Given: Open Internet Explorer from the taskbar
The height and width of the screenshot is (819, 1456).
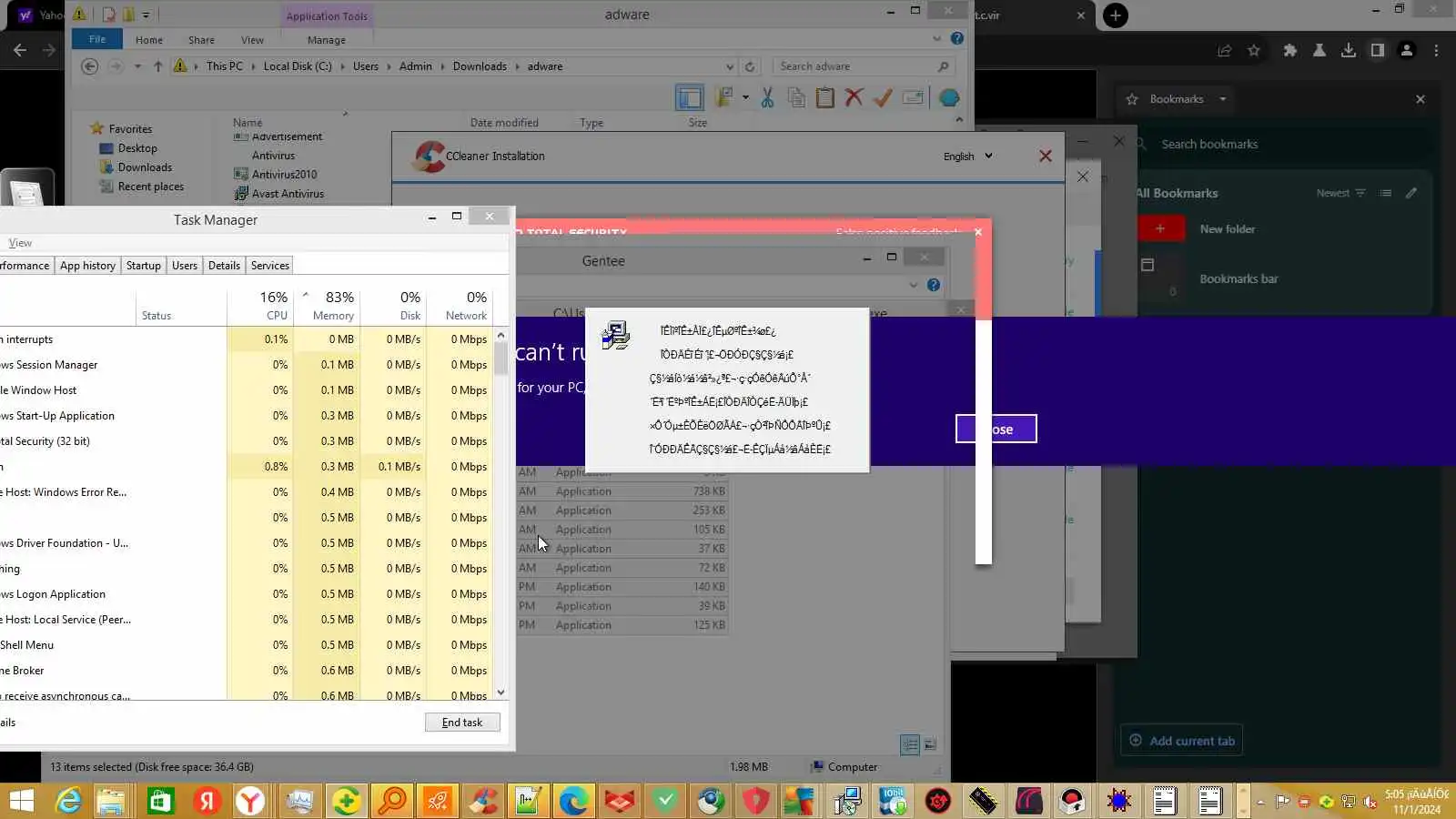Looking at the screenshot, I should point(68,802).
